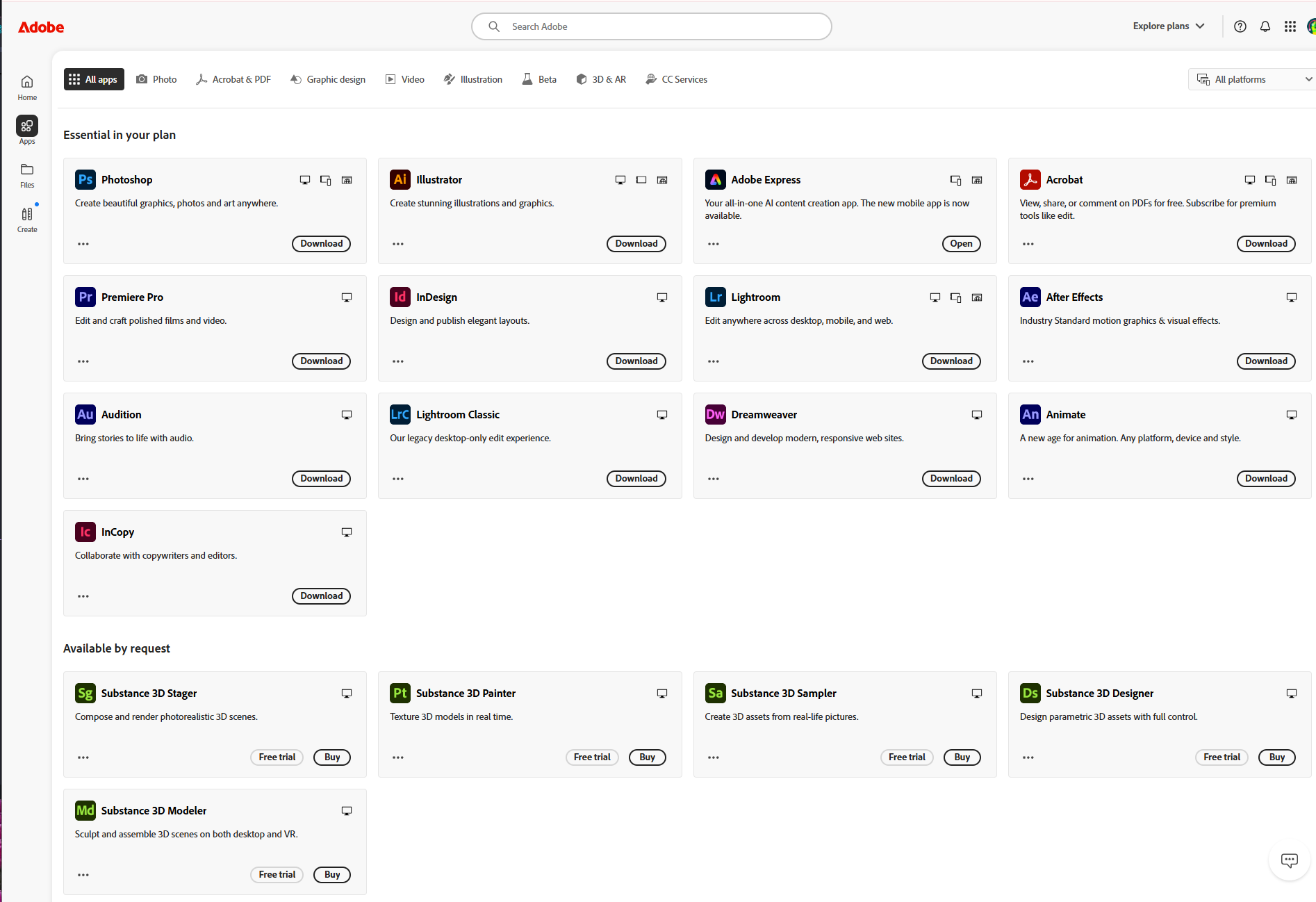Click the Dreamweaver Dw icon
The image size is (1316, 902).
pyautogui.click(x=716, y=414)
